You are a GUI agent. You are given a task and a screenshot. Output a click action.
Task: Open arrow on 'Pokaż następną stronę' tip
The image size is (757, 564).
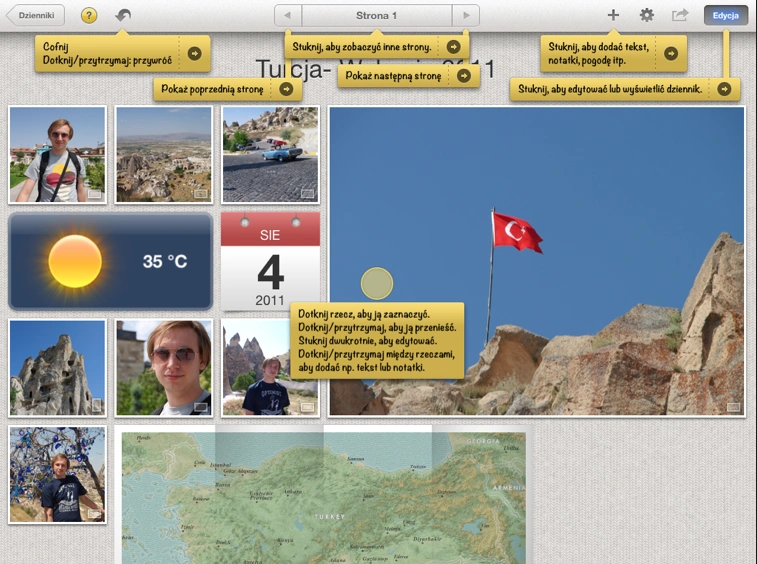pos(463,76)
